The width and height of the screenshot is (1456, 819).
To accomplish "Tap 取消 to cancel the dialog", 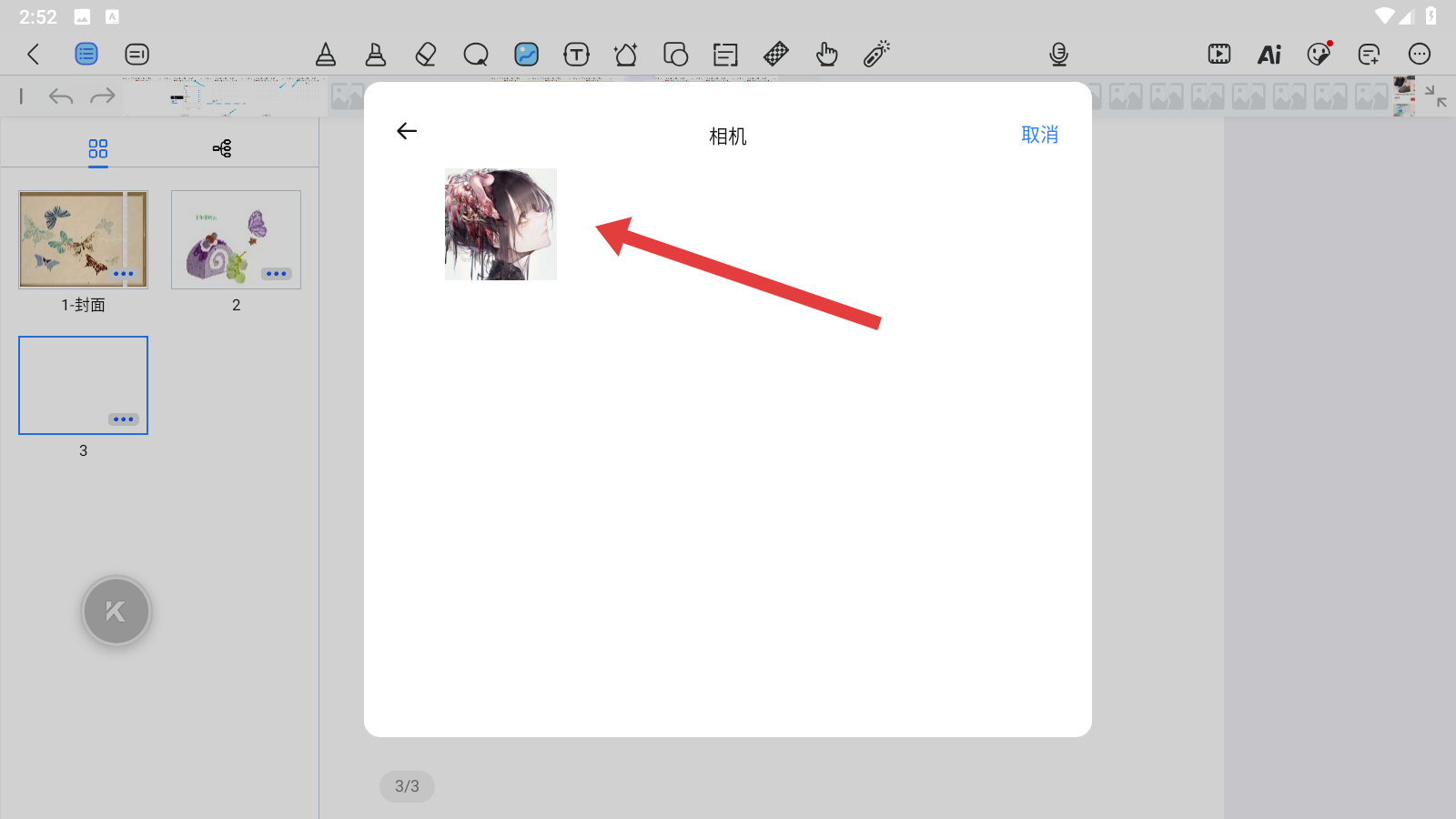I will tap(1039, 135).
